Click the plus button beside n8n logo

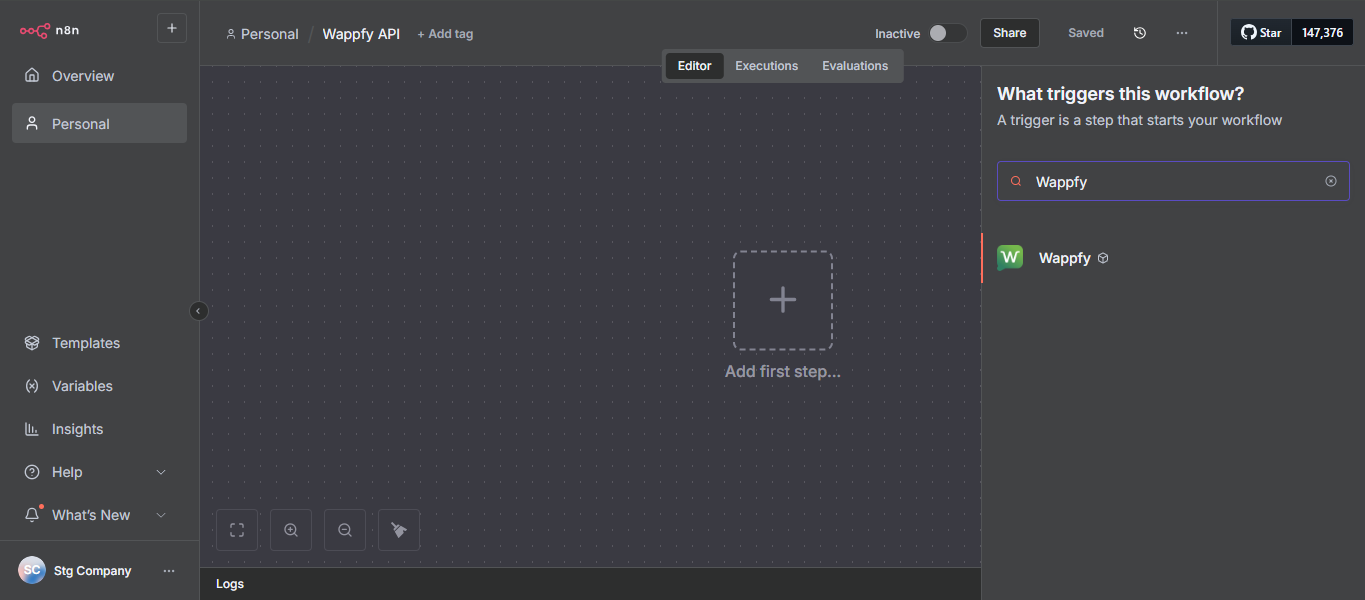tap(172, 29)
